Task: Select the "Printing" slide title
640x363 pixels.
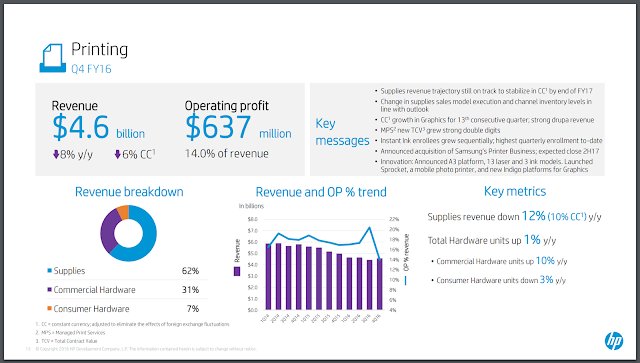Action: click(x=99, y=50)
